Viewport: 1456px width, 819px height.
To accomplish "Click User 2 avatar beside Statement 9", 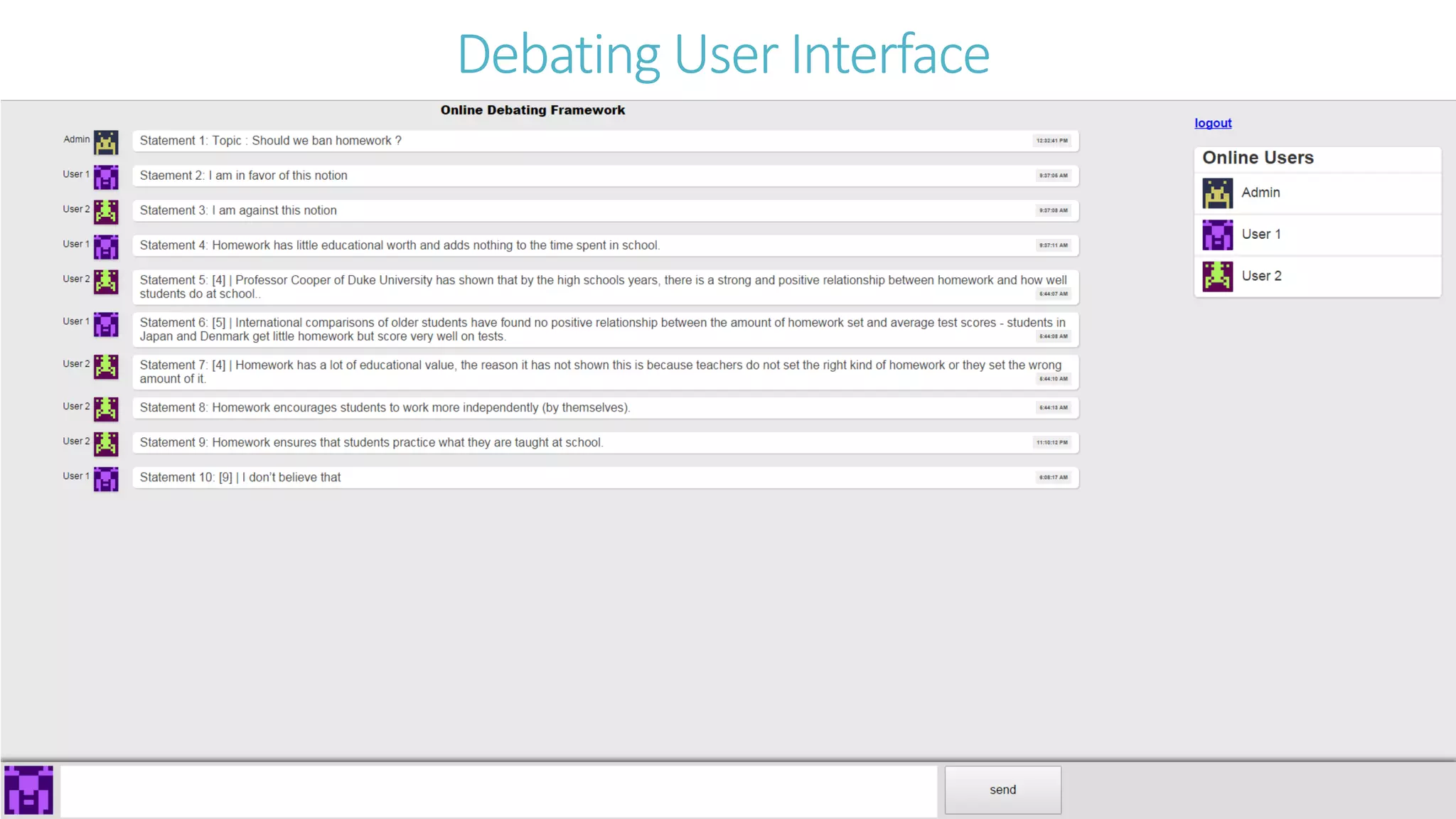I will [106, 444].
